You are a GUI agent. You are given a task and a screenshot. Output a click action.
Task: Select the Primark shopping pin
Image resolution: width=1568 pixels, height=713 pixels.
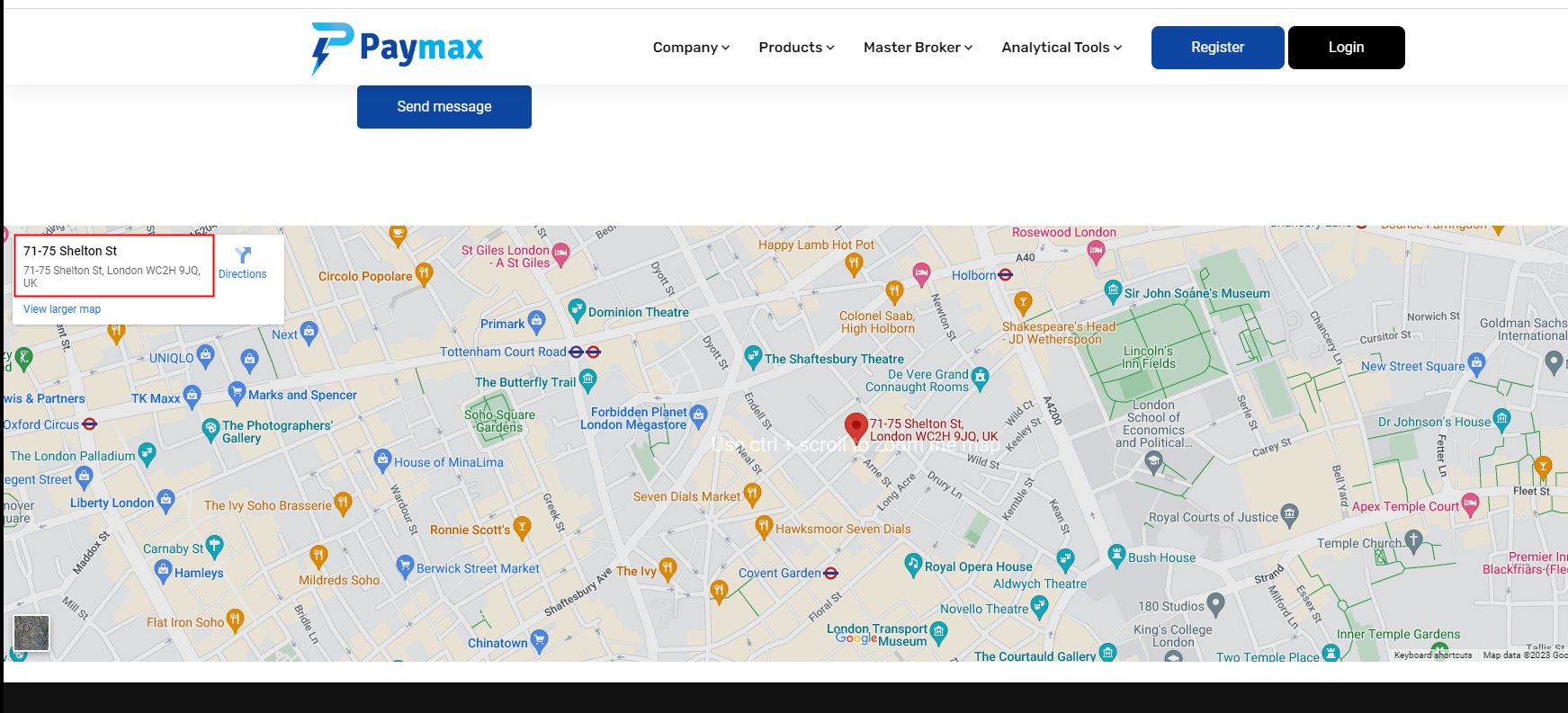click(x=537, y=321)
